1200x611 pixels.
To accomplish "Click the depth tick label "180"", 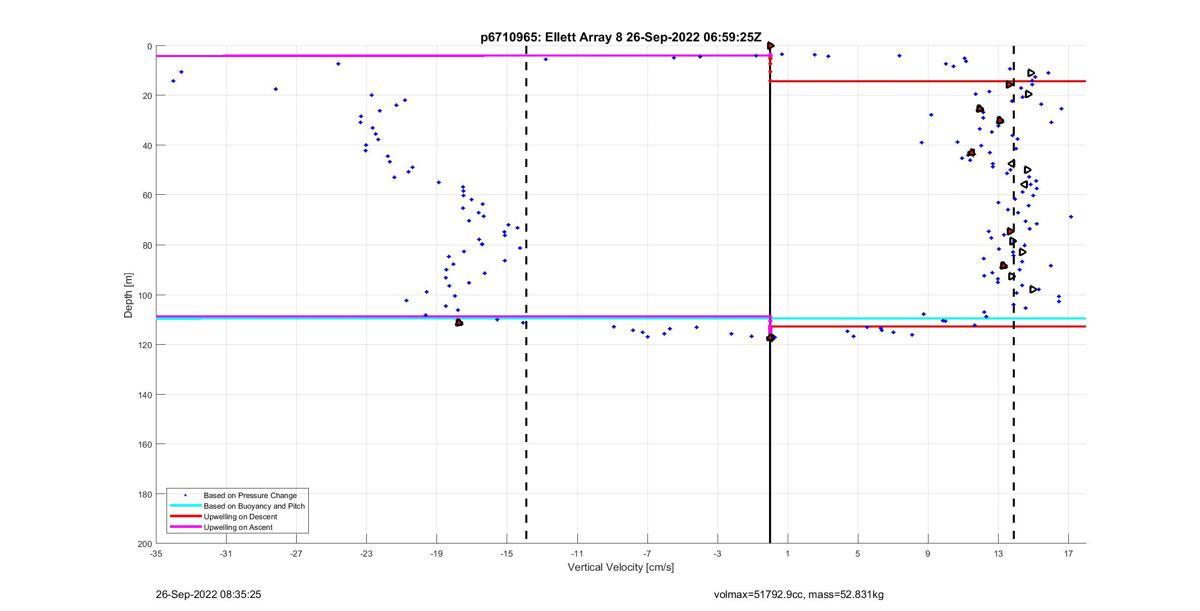I will [x=145, y=494].
